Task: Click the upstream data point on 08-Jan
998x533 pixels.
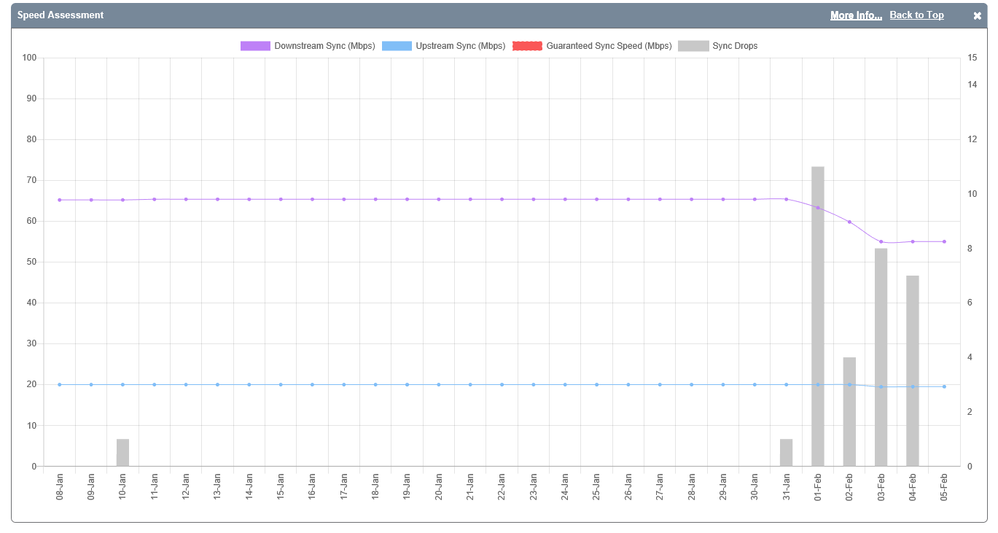Action: pyautogui.click(x=60, y=385)
